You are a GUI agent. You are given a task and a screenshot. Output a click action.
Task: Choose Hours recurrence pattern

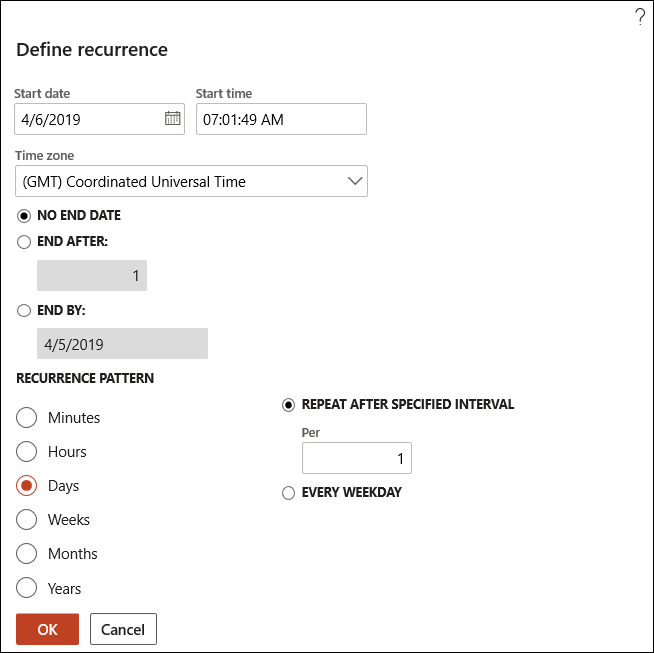[27, 452]
